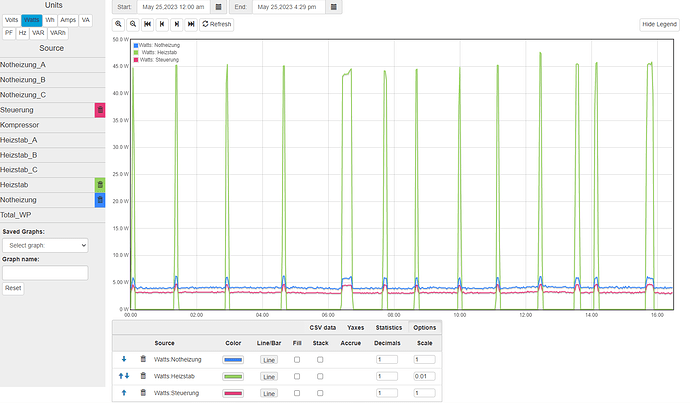Toggle Line/Bar for Watts Notheizung

click(x=269, y=360)
